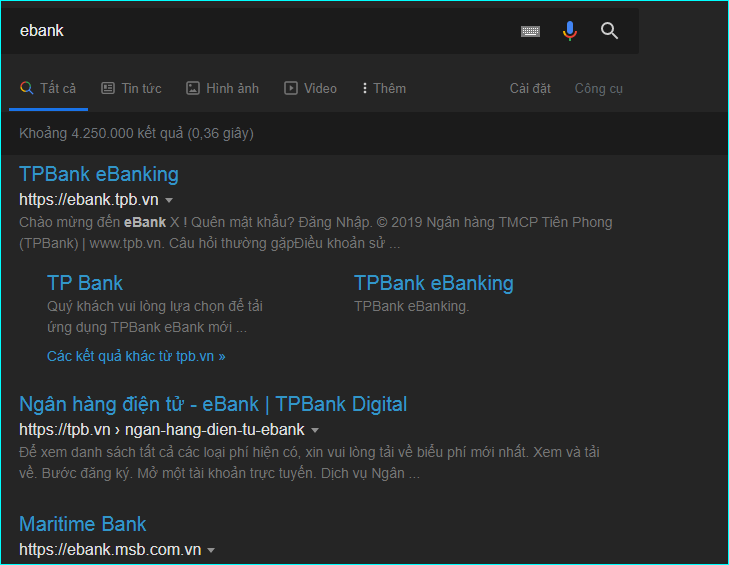Click the URL text 'https://ebank.msb.com.vn'
This screenshot has height=565, width=729.
[110, 550]
